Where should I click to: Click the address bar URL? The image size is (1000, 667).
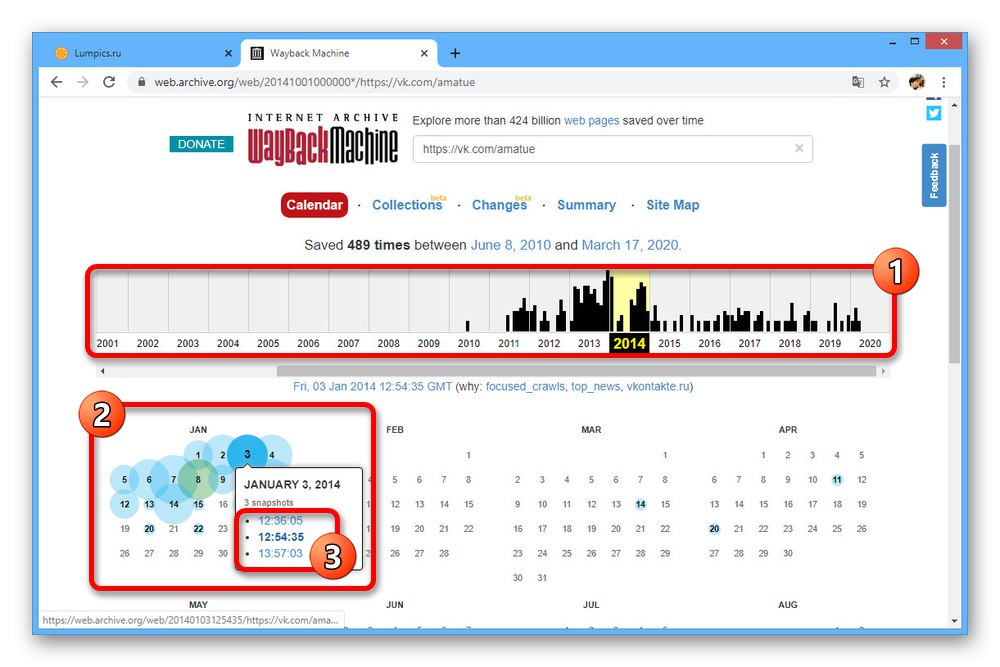tap(314, 82)
